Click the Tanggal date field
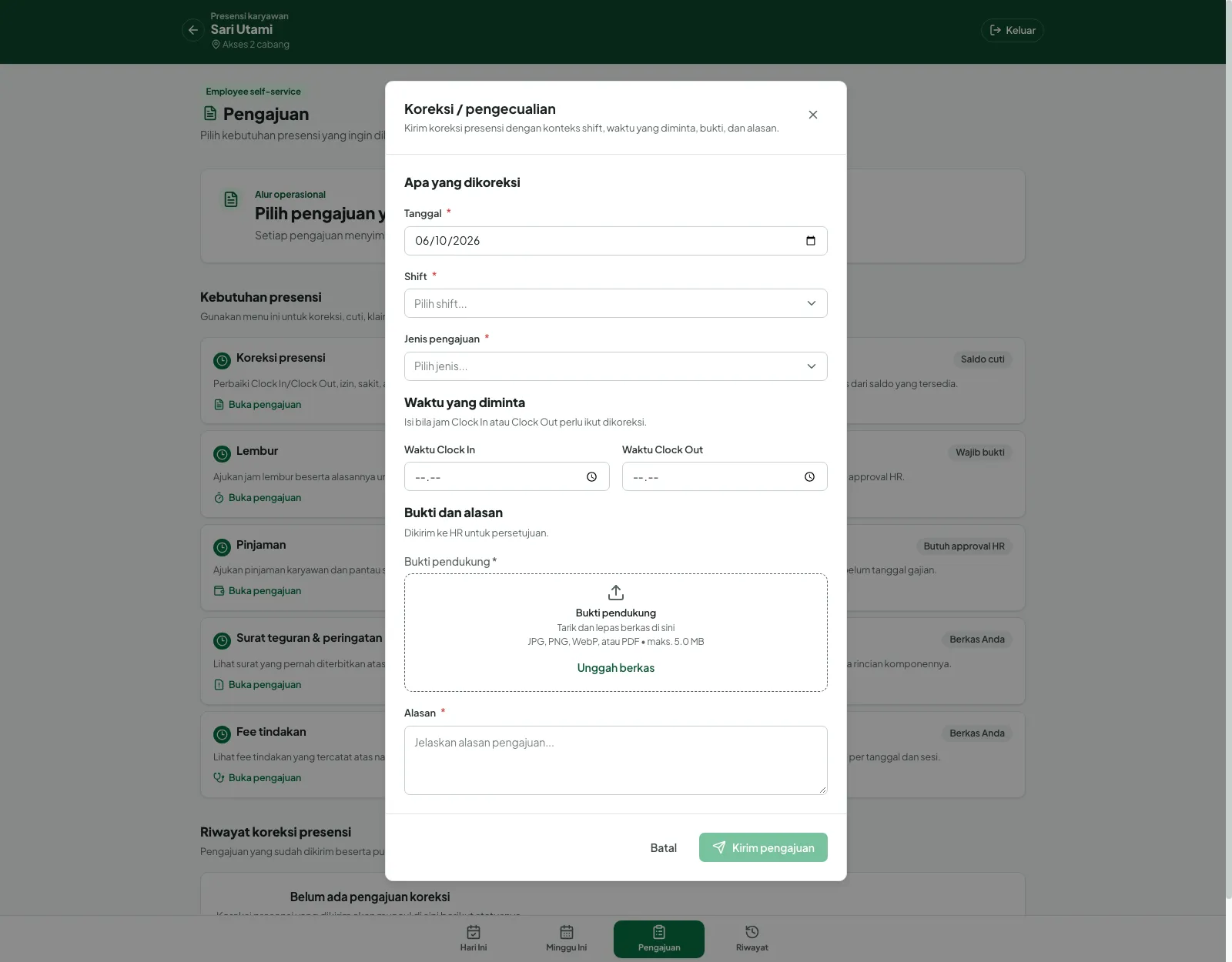Screen dimensions: 1232x962 coord(616,241)
